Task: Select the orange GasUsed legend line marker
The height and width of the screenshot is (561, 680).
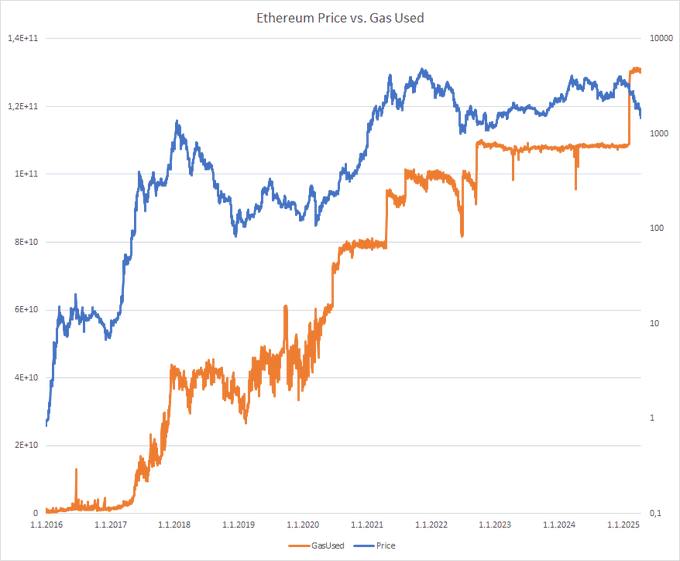Action: click(x=299, y=546)
